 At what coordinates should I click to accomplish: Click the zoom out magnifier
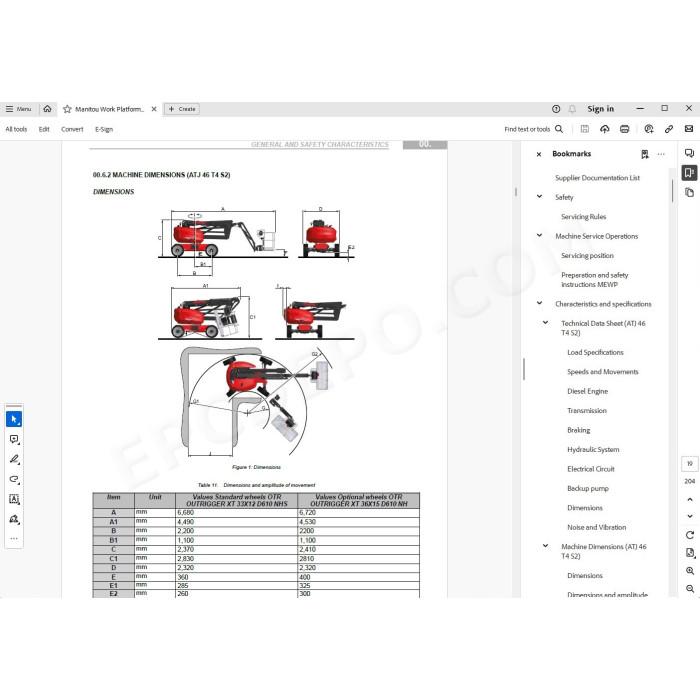[x=690, y=589]
